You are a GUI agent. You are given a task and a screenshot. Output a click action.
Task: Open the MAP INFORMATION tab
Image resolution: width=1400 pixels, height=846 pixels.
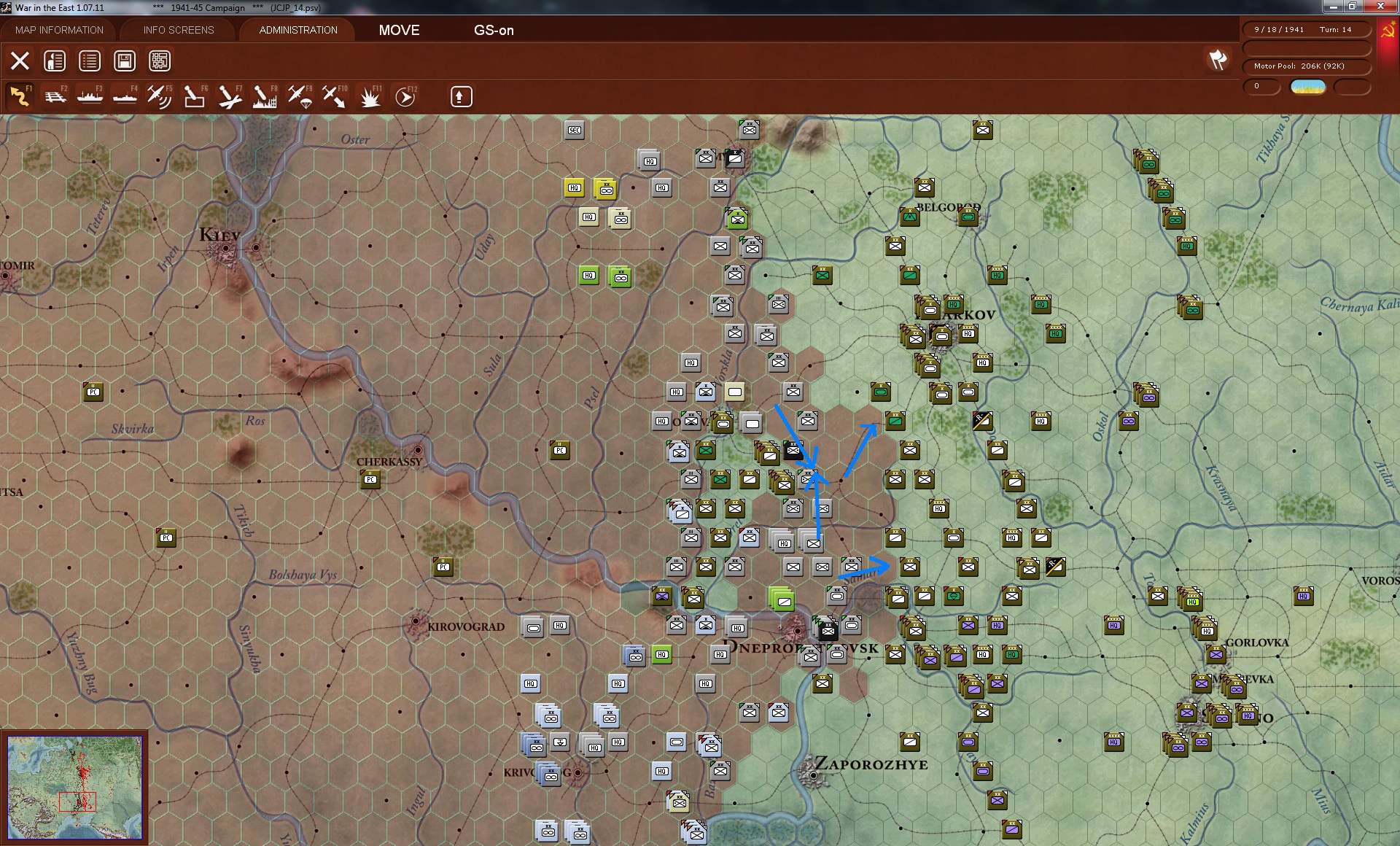click(59, 30)
